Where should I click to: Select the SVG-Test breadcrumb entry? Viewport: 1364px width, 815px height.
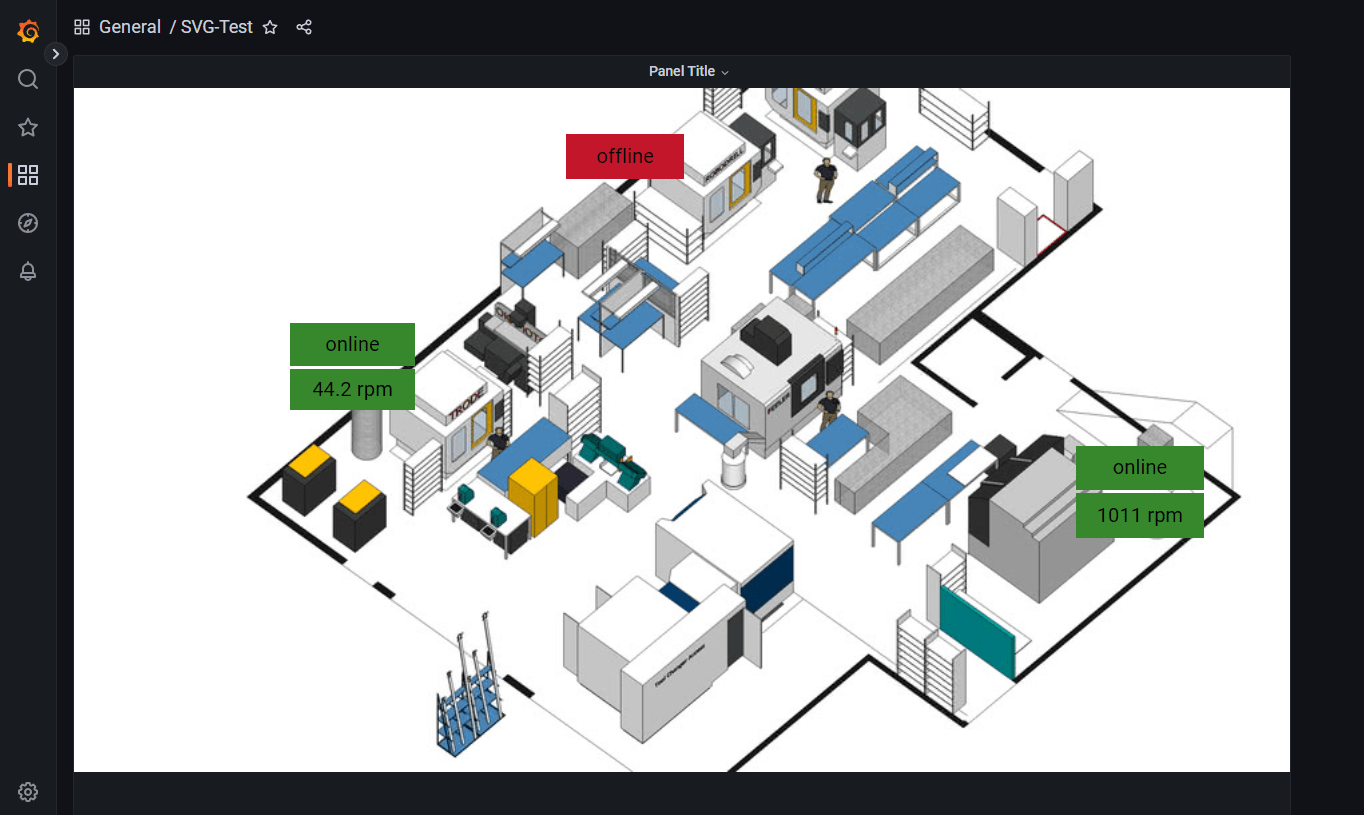point(216,26)
